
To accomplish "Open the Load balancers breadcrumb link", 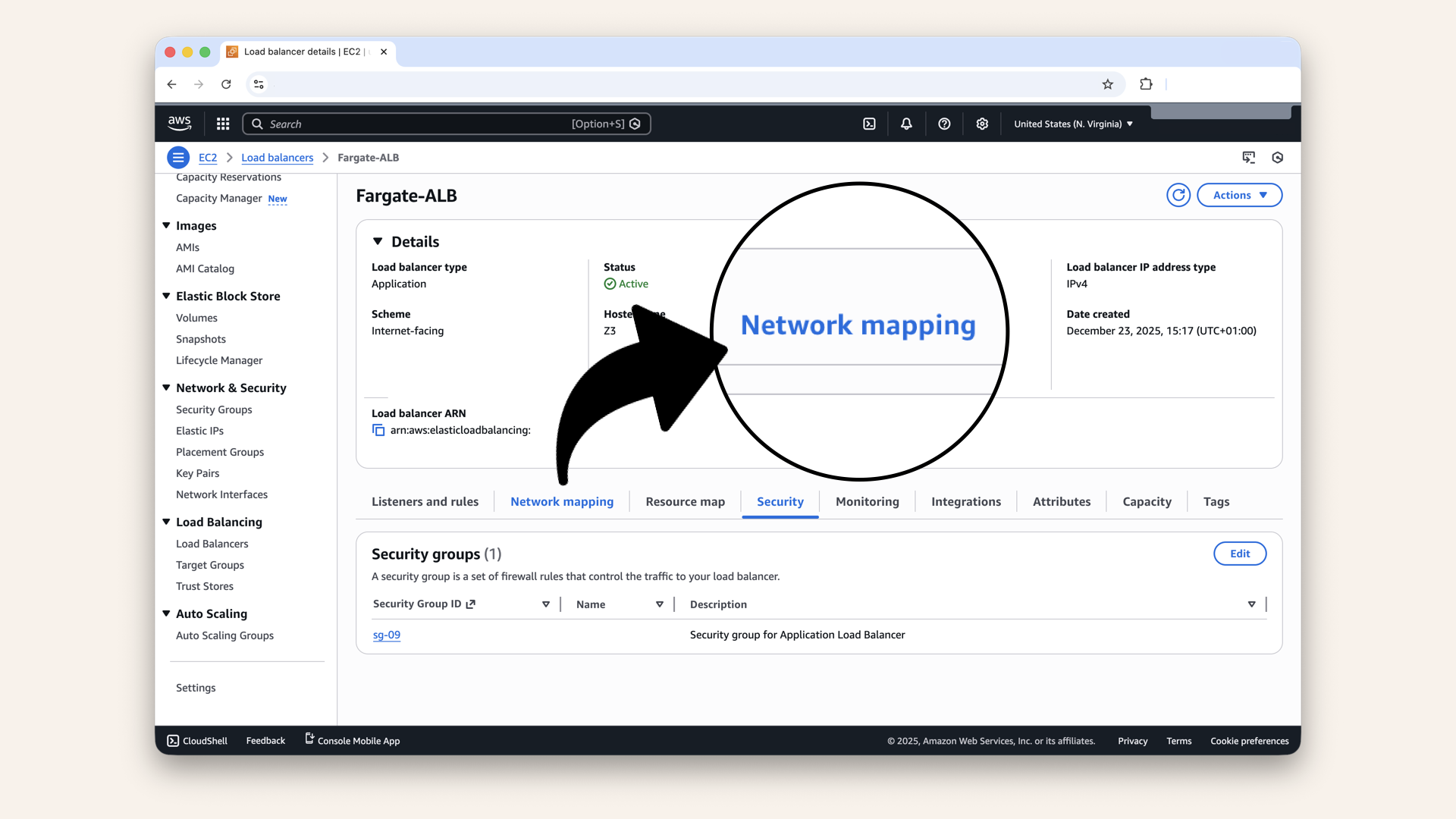I will [x=277, y=158].
